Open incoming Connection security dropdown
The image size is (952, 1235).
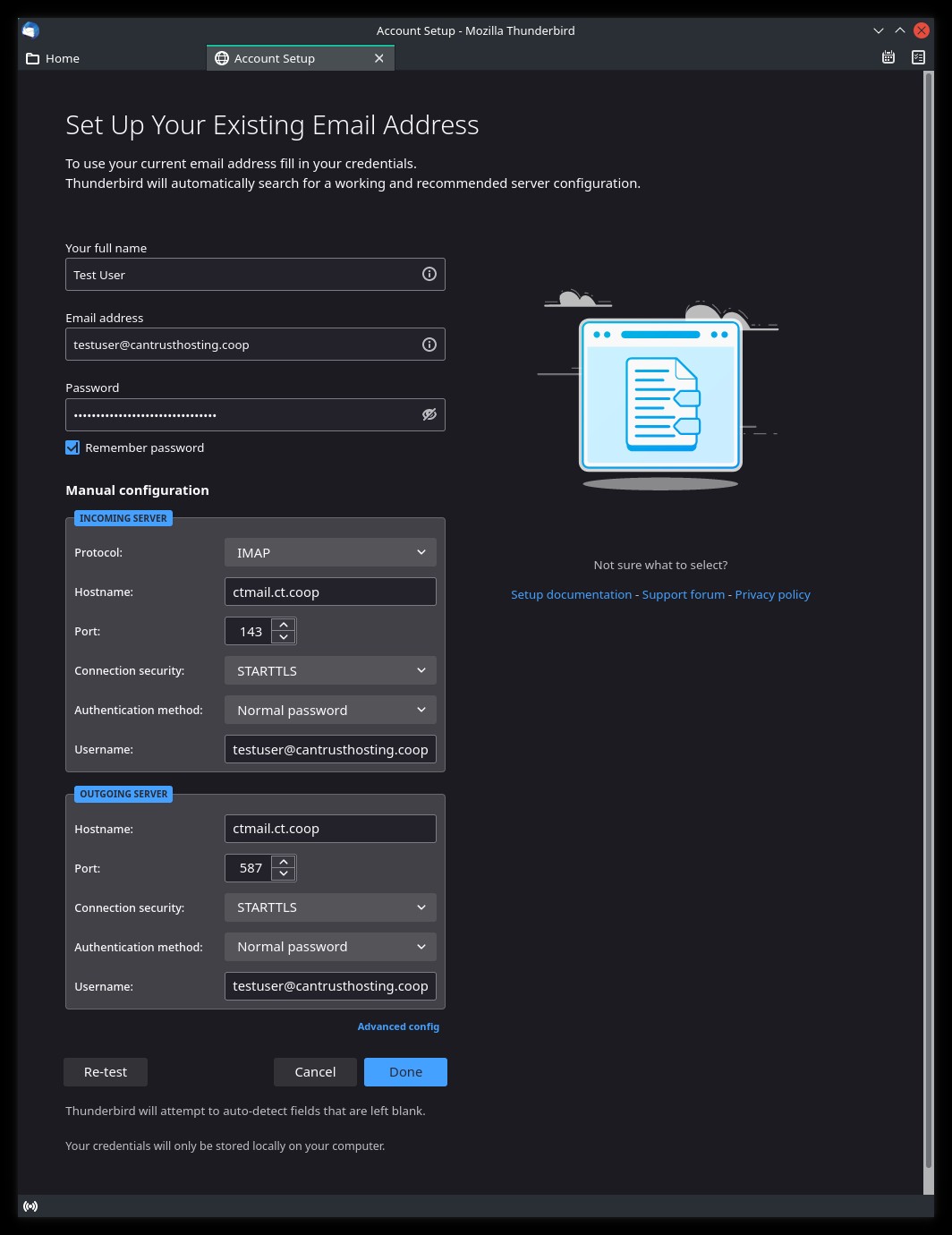(330, 670)
